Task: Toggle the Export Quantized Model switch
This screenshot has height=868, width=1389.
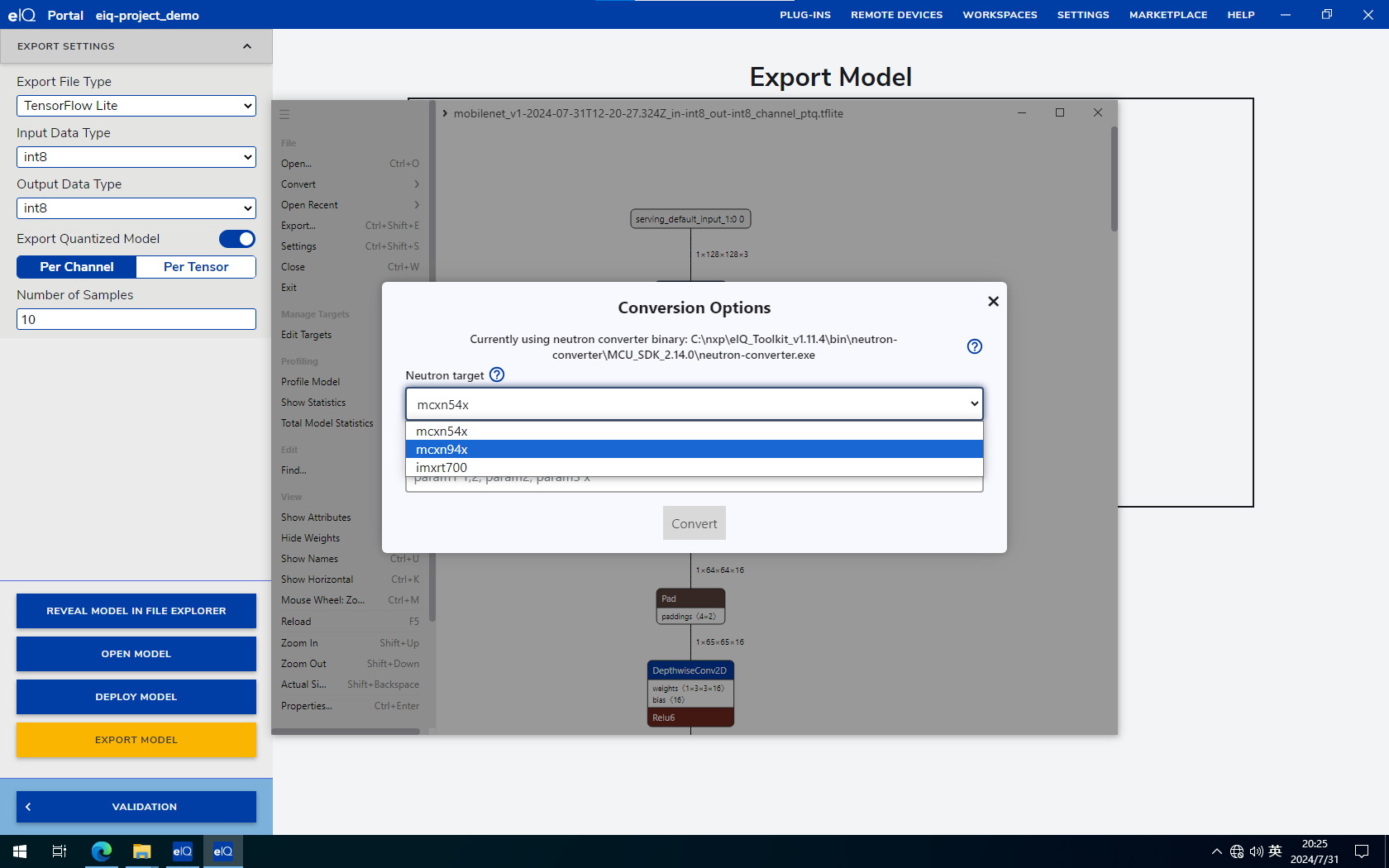Action: pyautogui.click(x=237, y=239)
